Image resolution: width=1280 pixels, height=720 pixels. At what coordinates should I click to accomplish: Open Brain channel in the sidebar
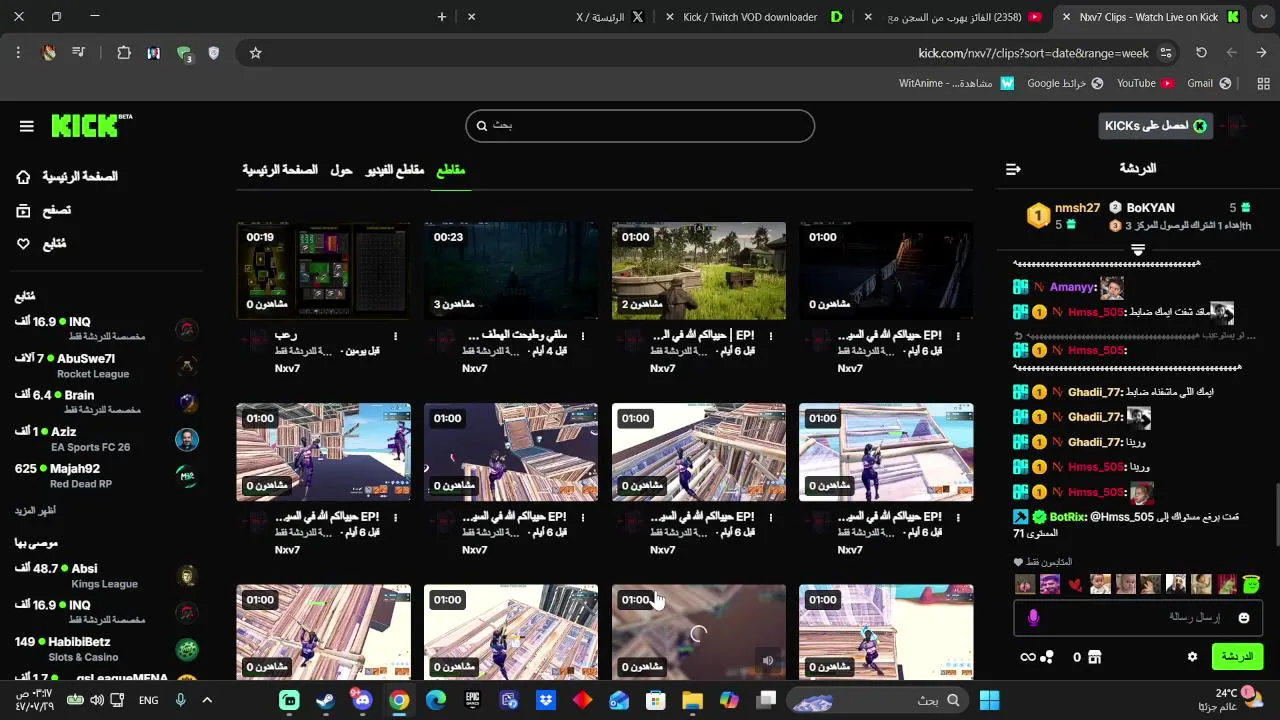pyautogui.click(x=106, y=402)
